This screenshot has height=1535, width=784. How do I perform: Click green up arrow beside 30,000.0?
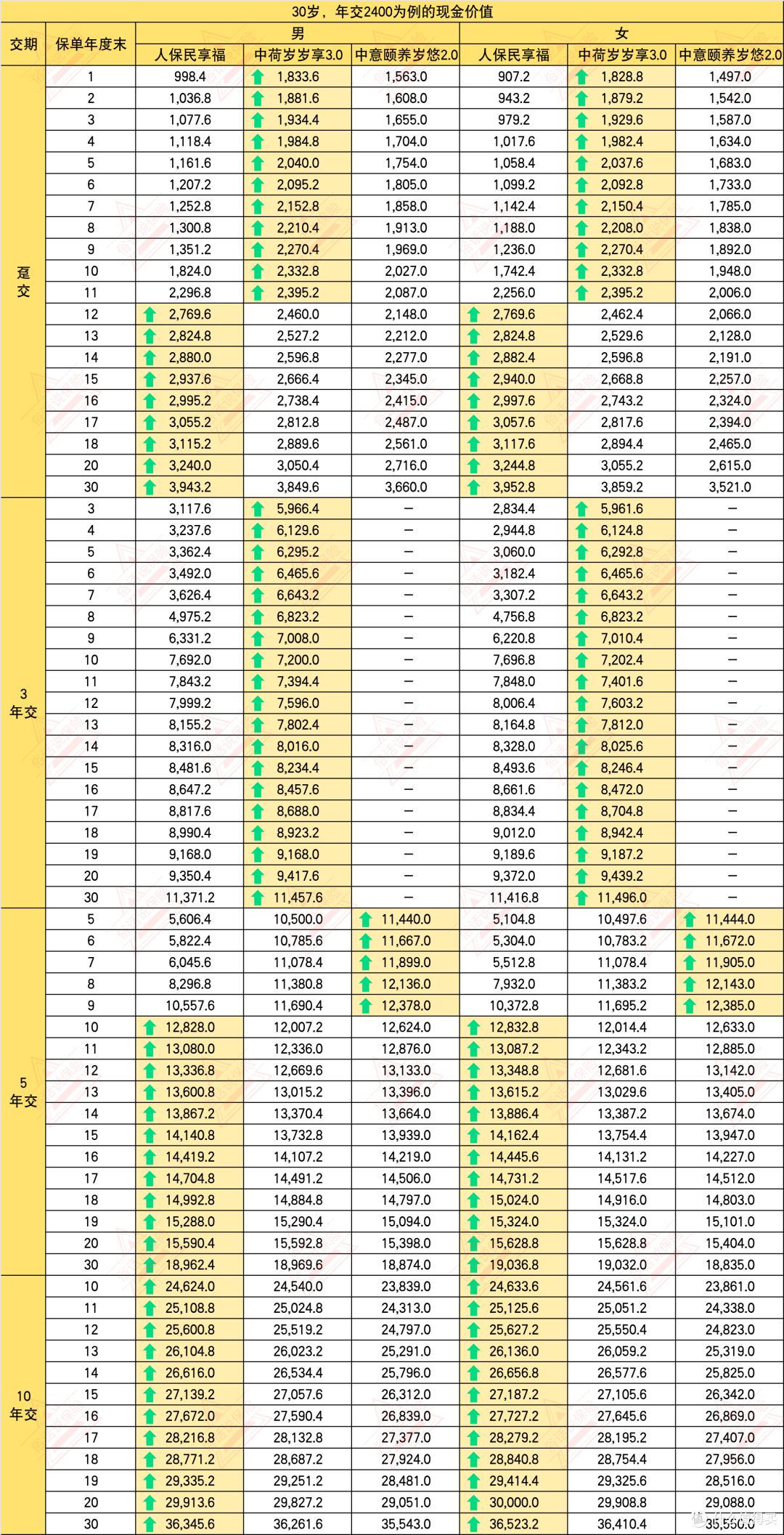[x=474, y=1503]
